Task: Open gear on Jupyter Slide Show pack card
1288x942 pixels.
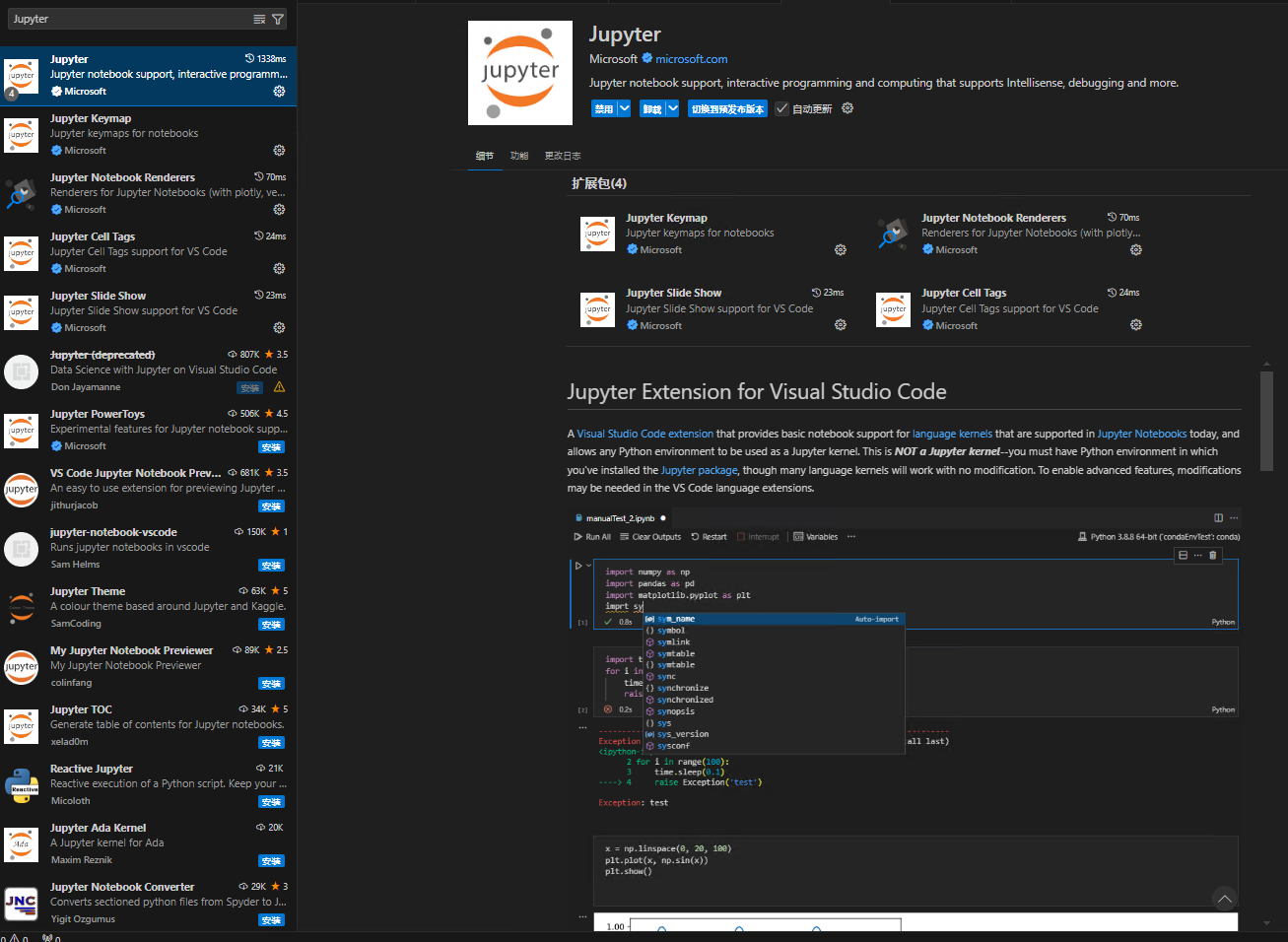Action: (x=841, y=324)
